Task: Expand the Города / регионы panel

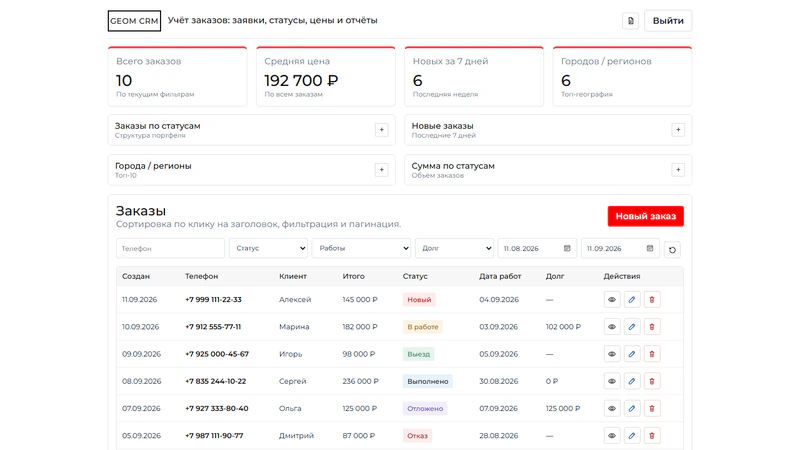Action: coord(381,170)
